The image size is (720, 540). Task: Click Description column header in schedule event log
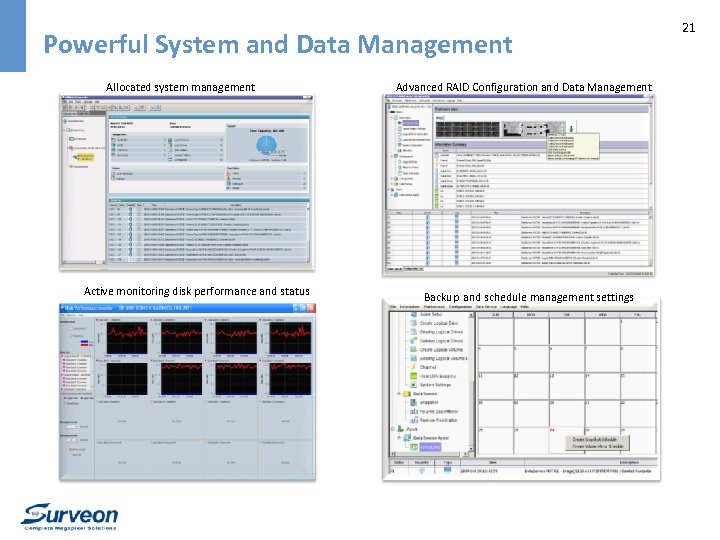629,462
